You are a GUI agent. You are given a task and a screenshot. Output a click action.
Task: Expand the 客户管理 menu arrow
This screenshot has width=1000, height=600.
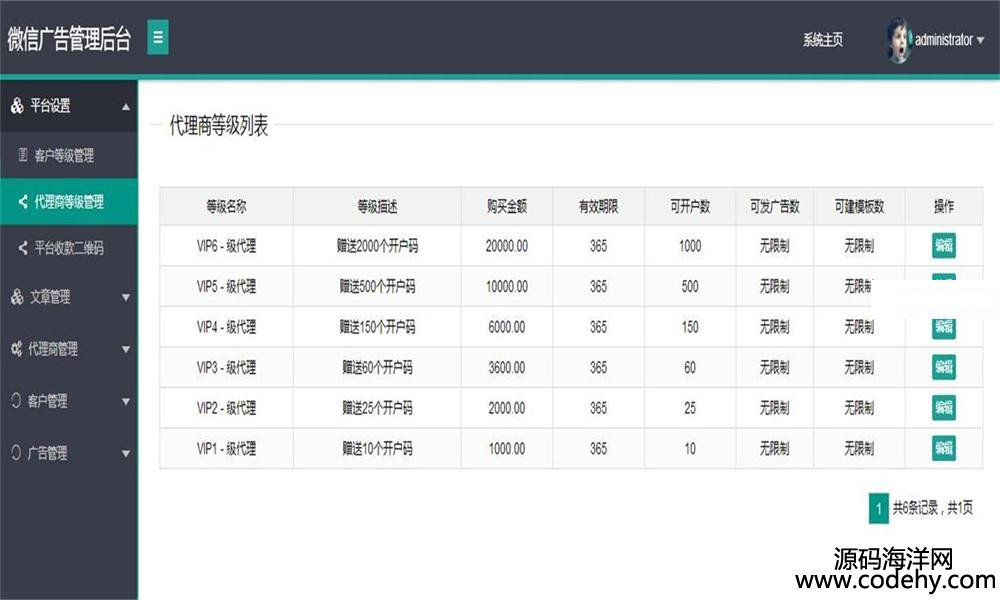(125, 401)
